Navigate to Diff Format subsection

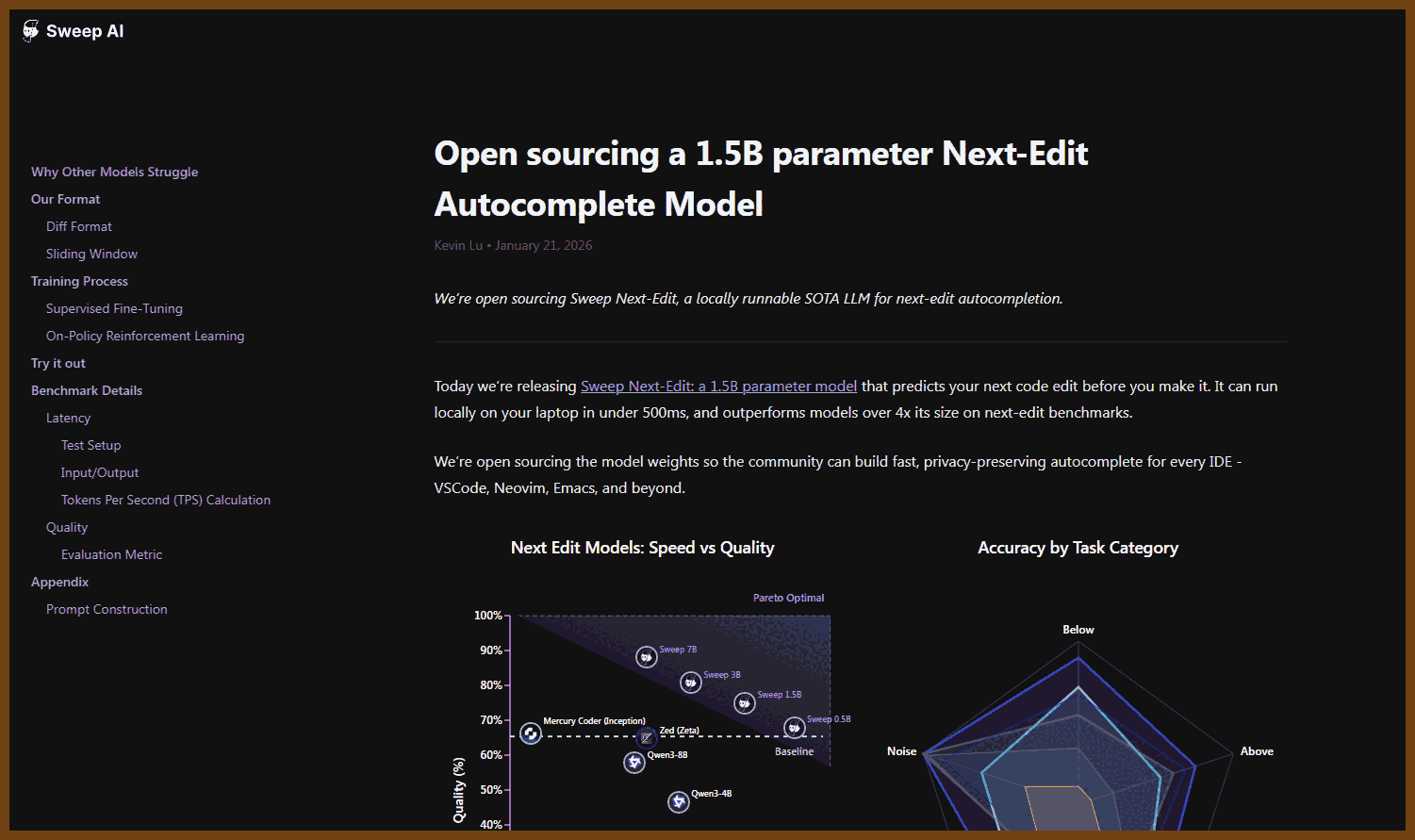[x=79, y=226]
